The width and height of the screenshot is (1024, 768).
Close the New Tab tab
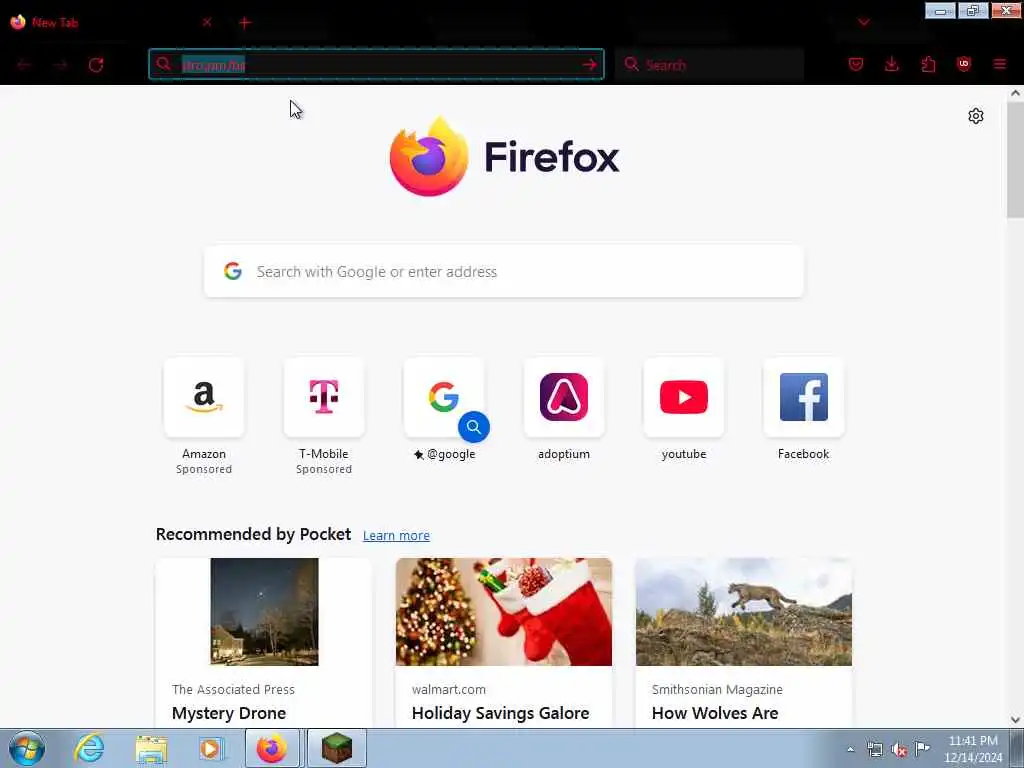point(207,22)
